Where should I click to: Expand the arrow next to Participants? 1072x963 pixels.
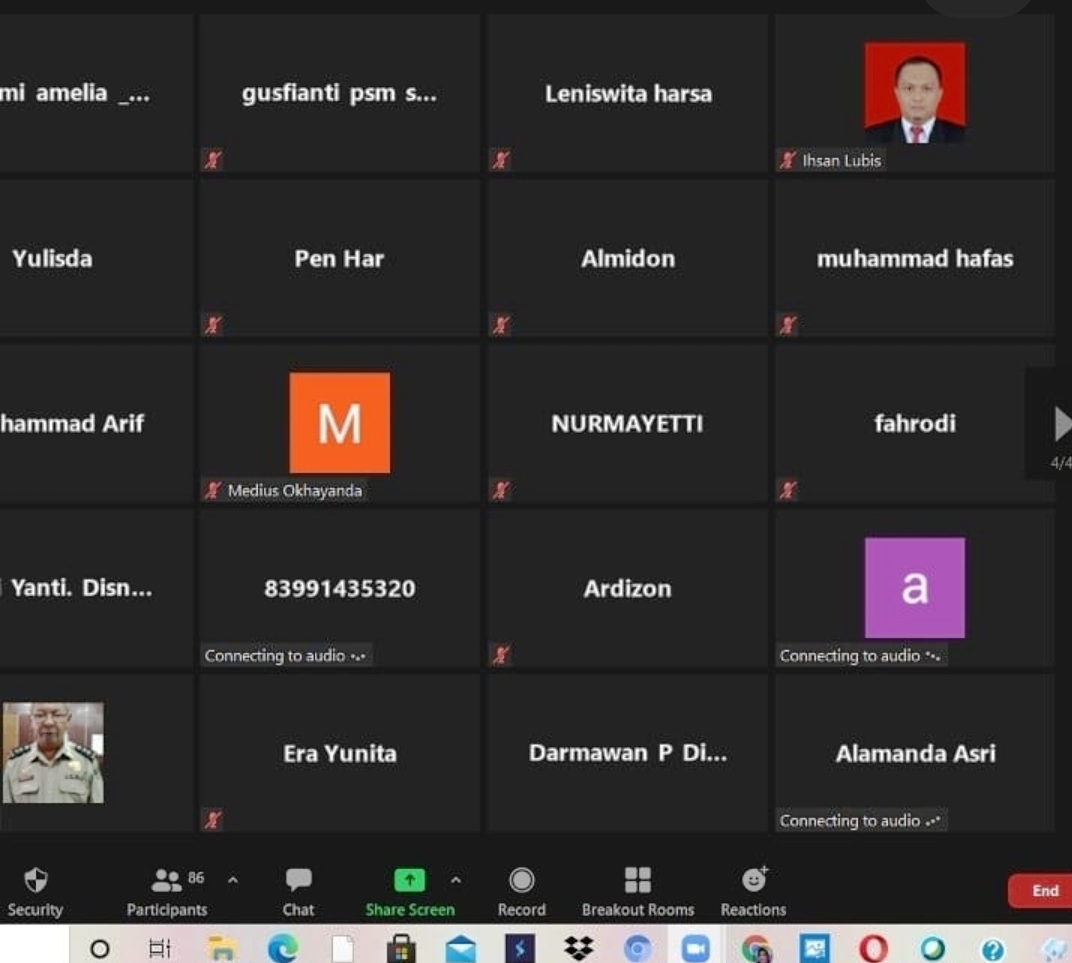pos(233,880)
